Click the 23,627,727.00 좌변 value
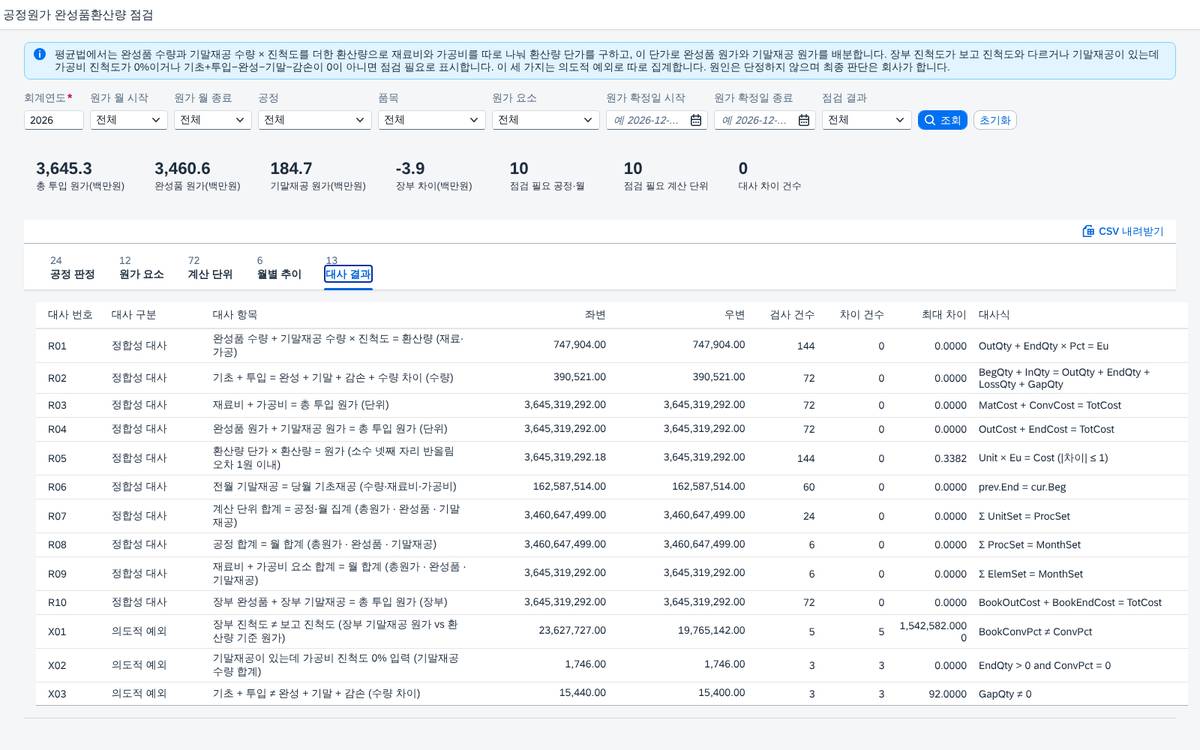Screen dimensions: 1200x750 [572, 631]
